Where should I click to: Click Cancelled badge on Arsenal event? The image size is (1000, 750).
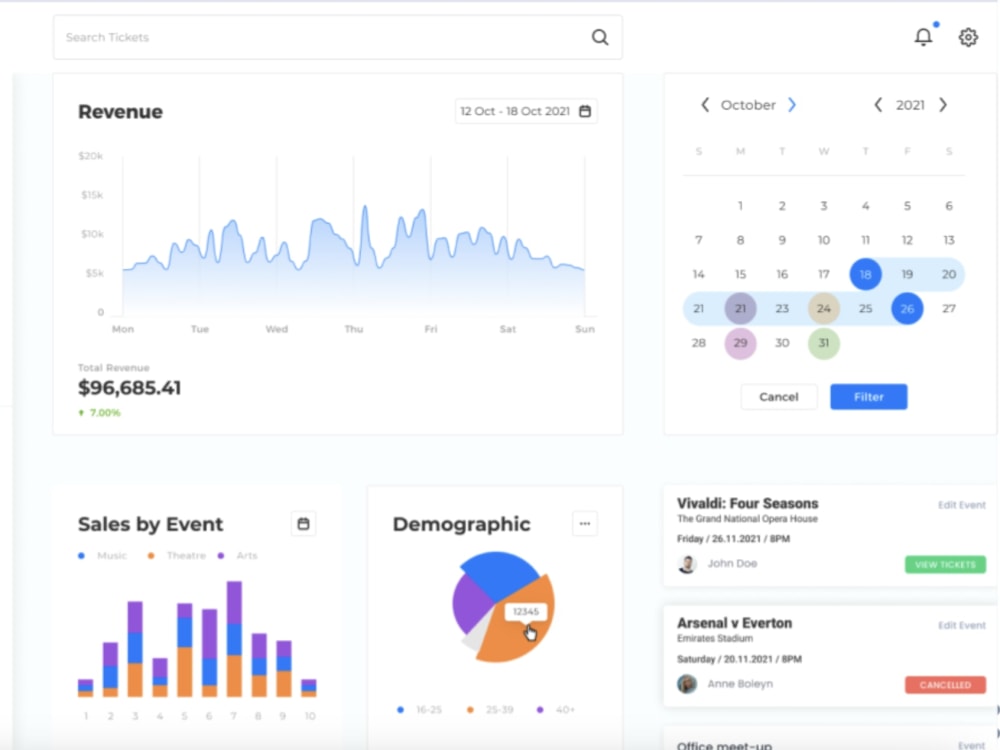pos(945,685)
